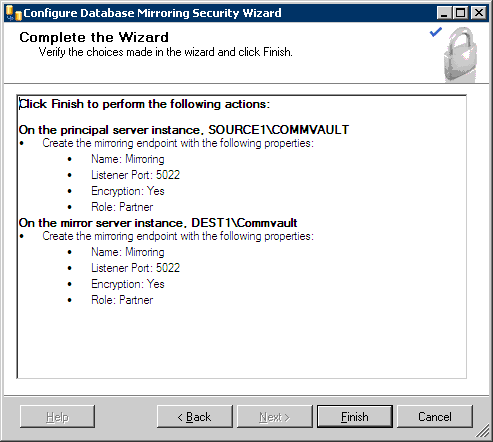
Task: Click the 'Verify the choices made' subtitle text
Action: (166, 52)
